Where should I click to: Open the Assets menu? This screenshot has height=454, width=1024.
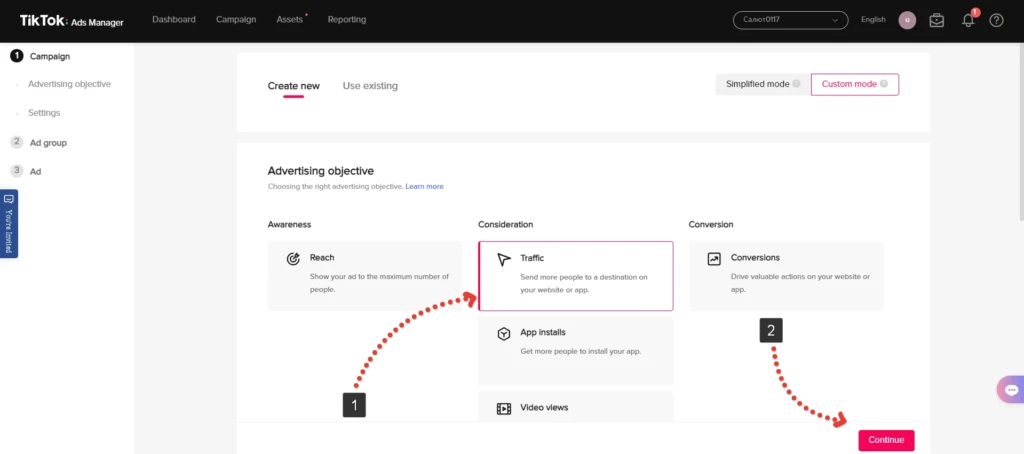pos(289,20)
